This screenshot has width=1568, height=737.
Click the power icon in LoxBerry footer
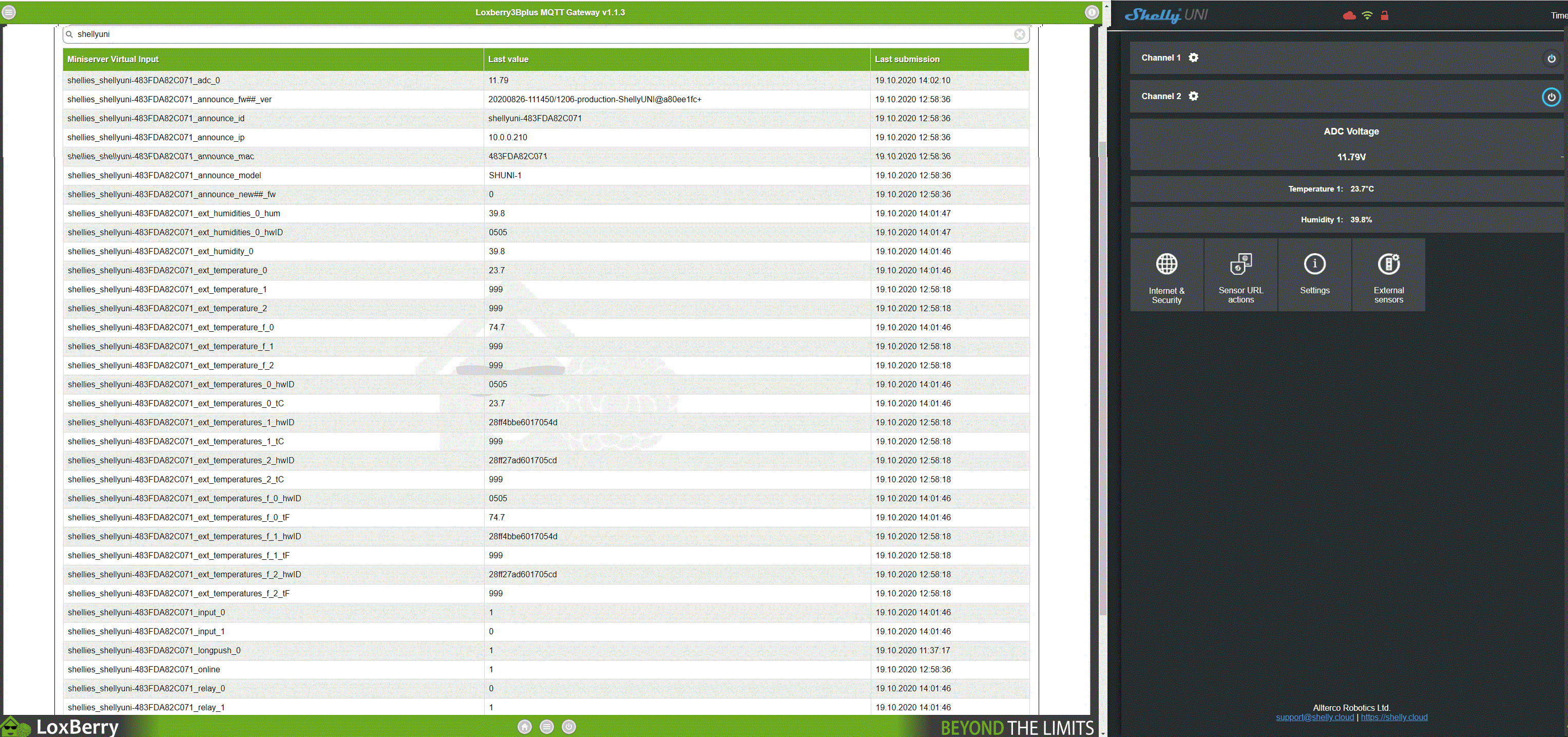pos(568,727)
